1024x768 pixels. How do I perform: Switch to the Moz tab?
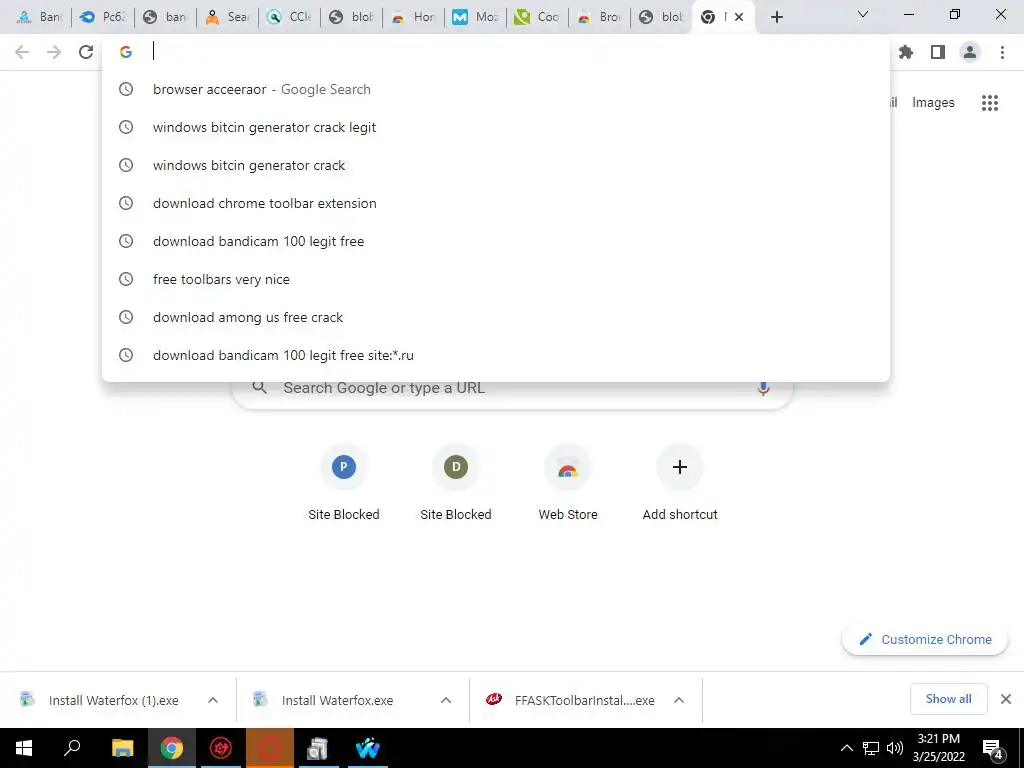(475, 17)
